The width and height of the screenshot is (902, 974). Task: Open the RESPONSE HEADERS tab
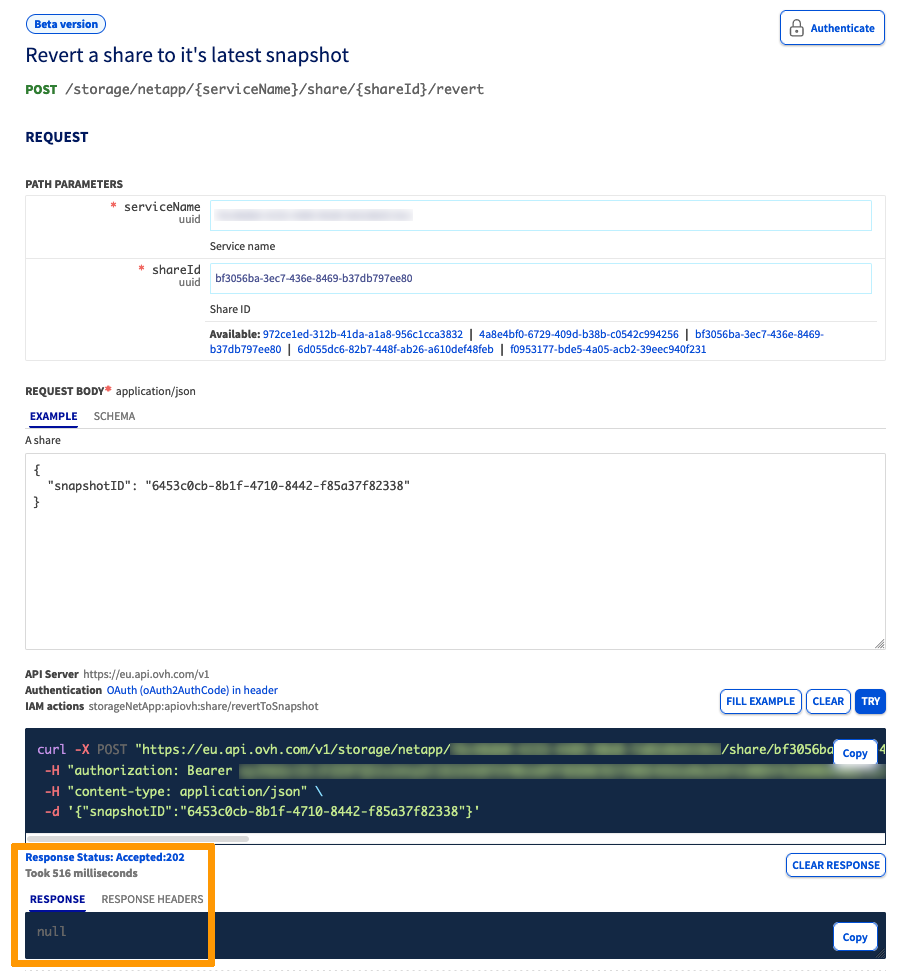pyautogui.click(x=152, y=899)
